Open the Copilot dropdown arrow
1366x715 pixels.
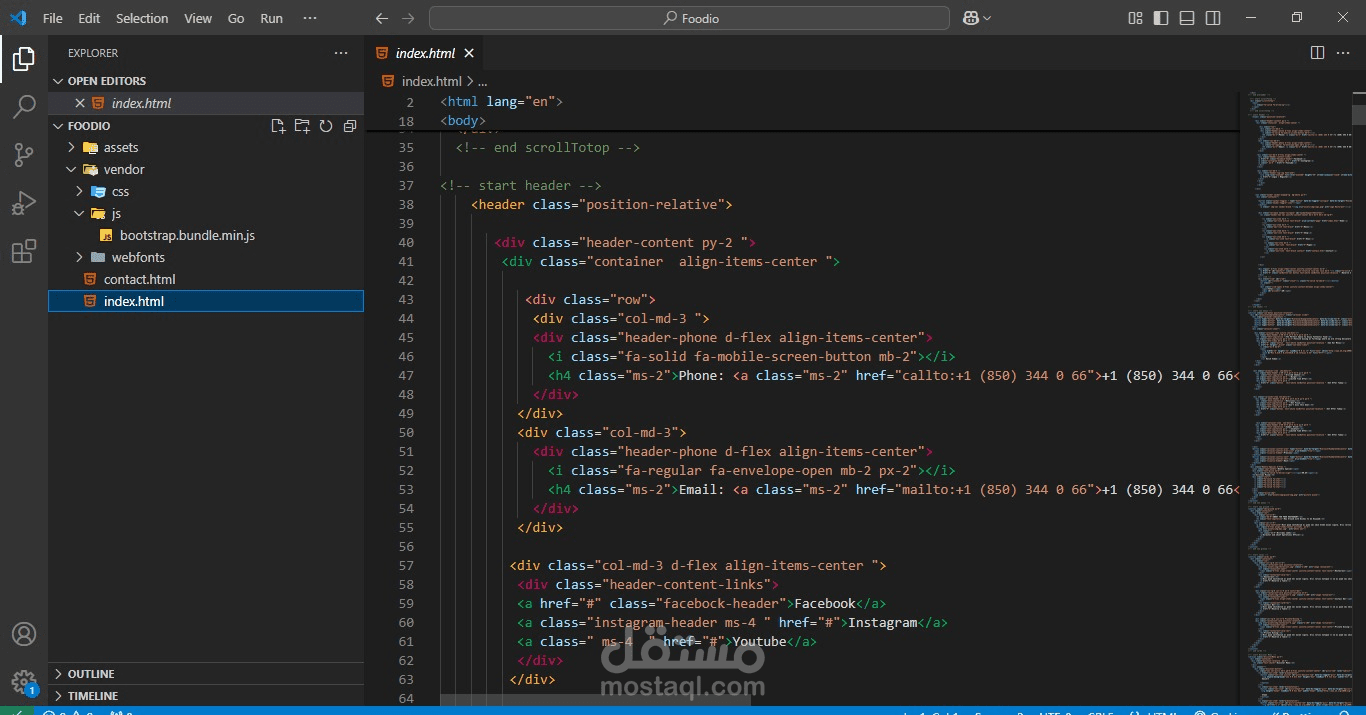tap(987, 18)
